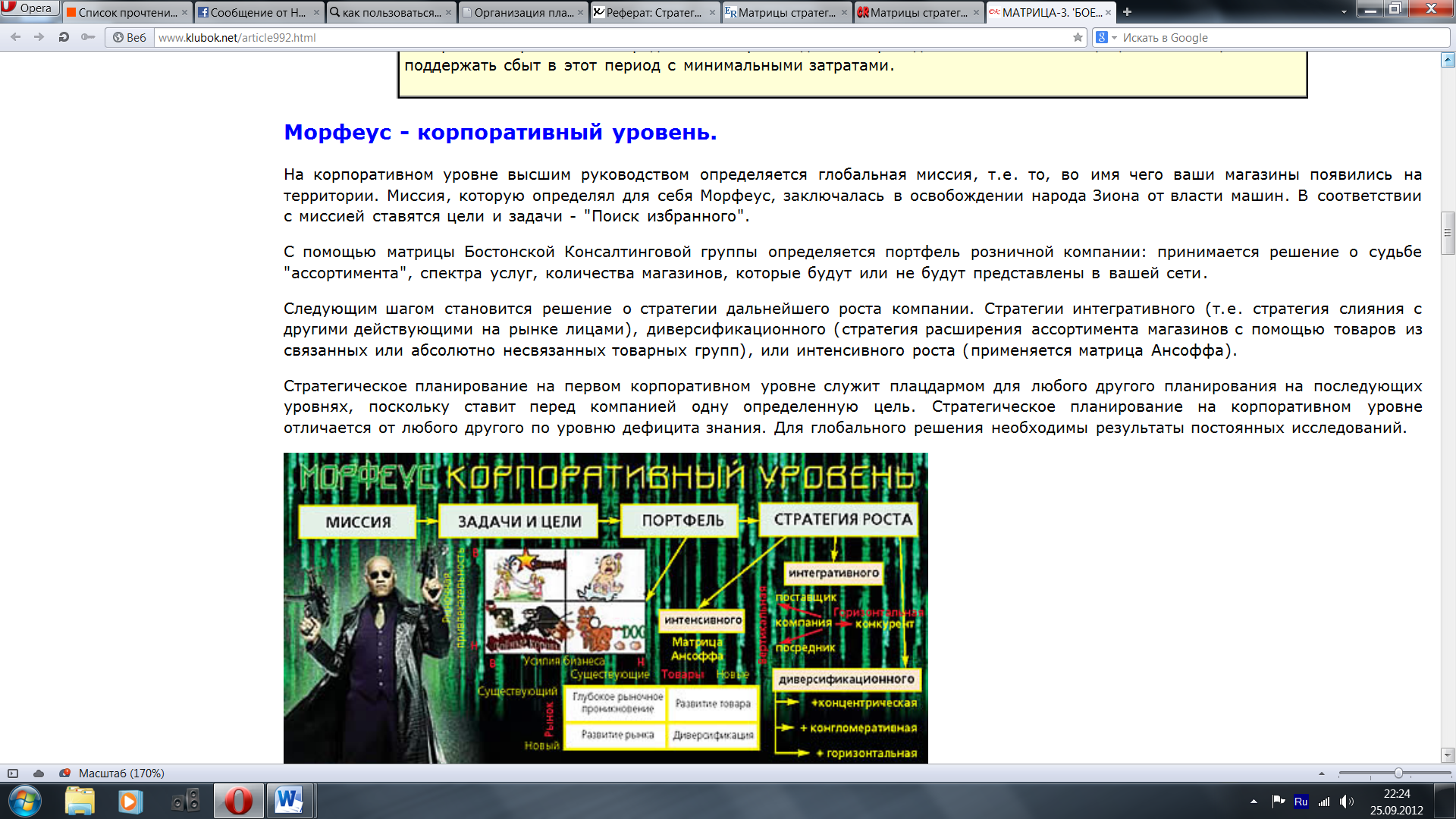
Task: Go back with the Back arrow
Action: pos(16,37)
